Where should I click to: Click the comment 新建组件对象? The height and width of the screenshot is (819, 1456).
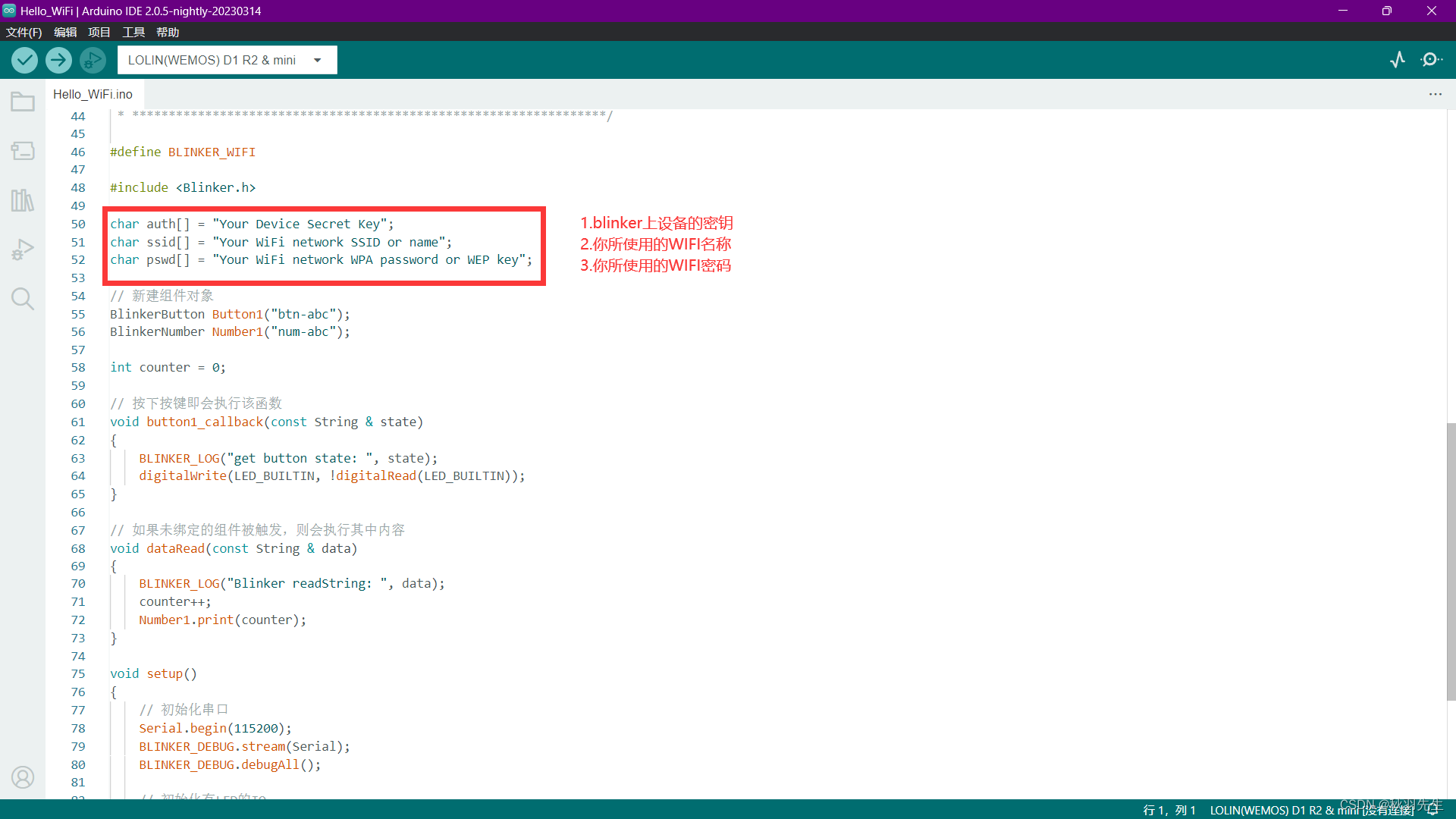tap(162, 296)
